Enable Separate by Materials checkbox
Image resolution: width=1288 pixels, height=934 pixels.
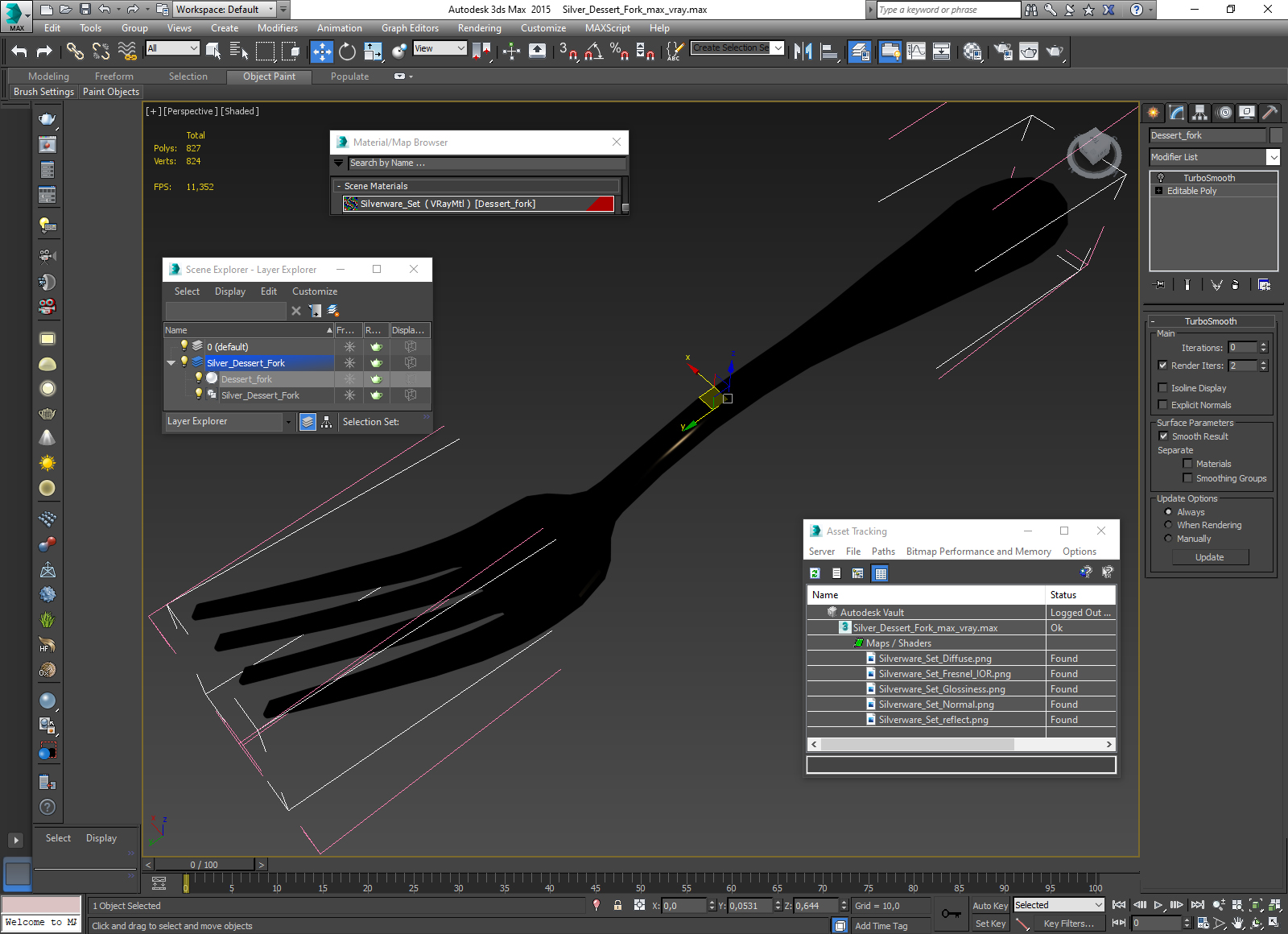[1187, 464]
